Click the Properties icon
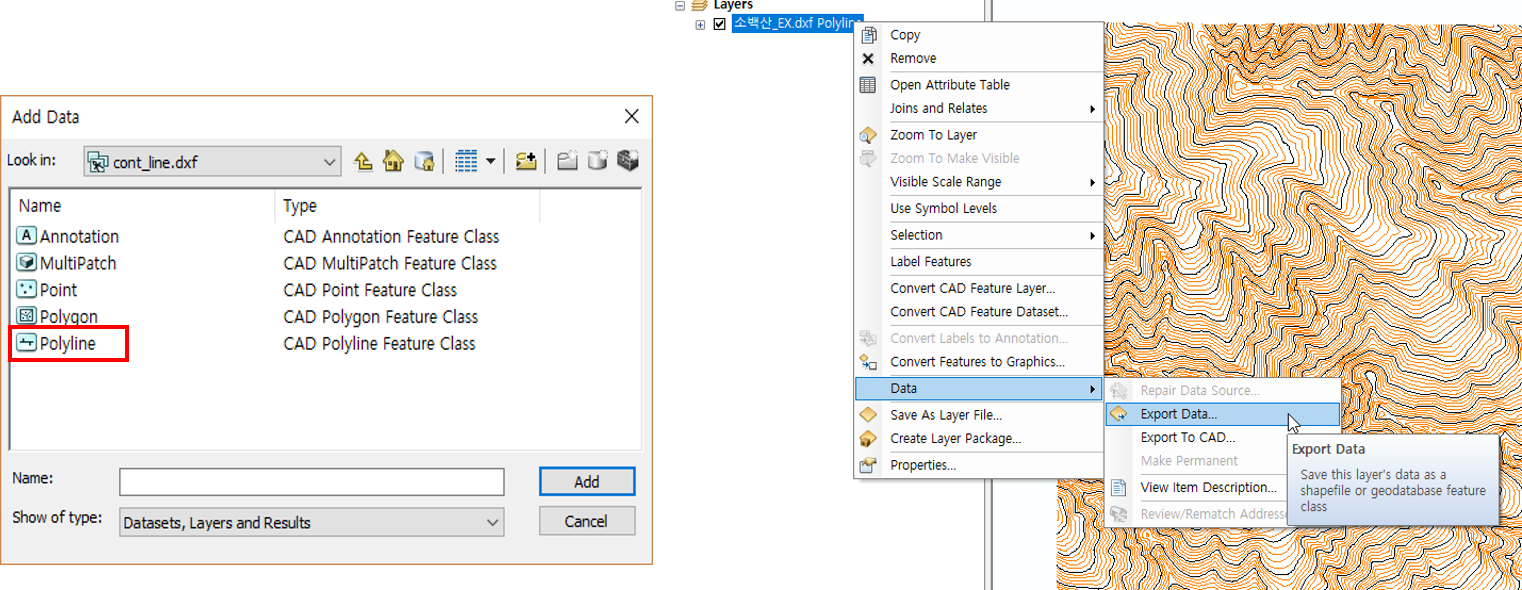The image size is (1522, 590). (868, 465)
